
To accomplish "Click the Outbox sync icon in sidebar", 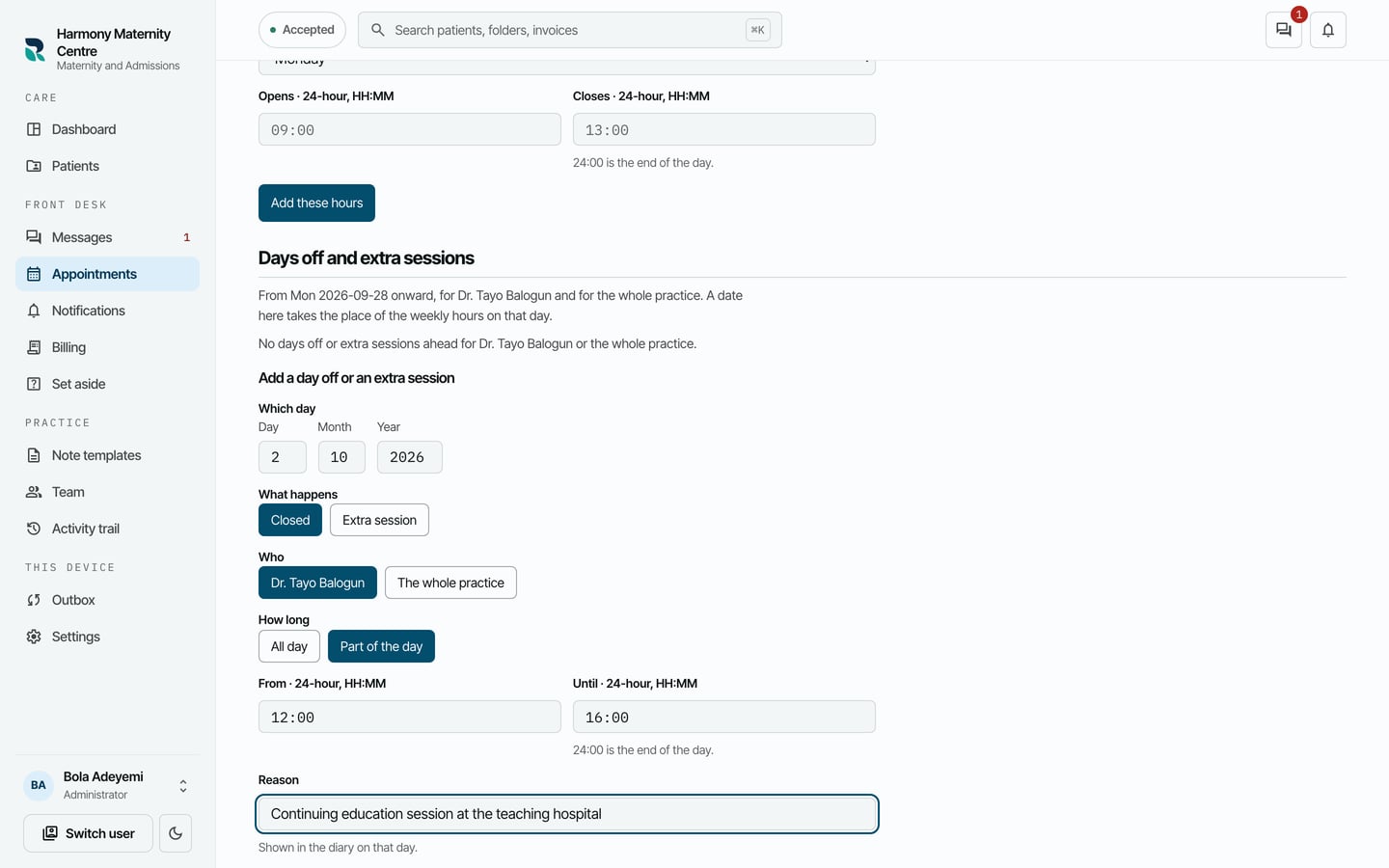I will pyautogui.click(x=34, y=600).
